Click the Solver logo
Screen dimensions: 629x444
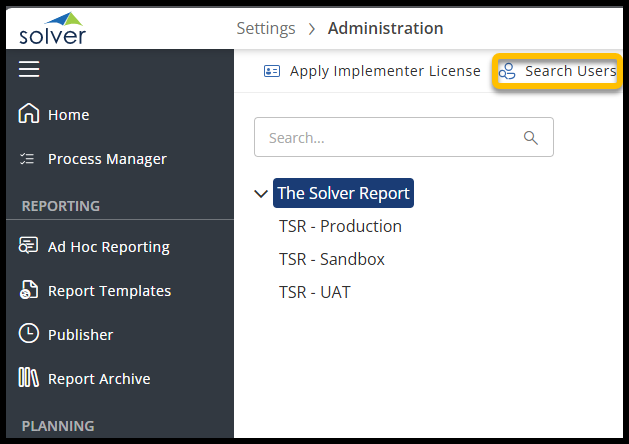(53, 27)
